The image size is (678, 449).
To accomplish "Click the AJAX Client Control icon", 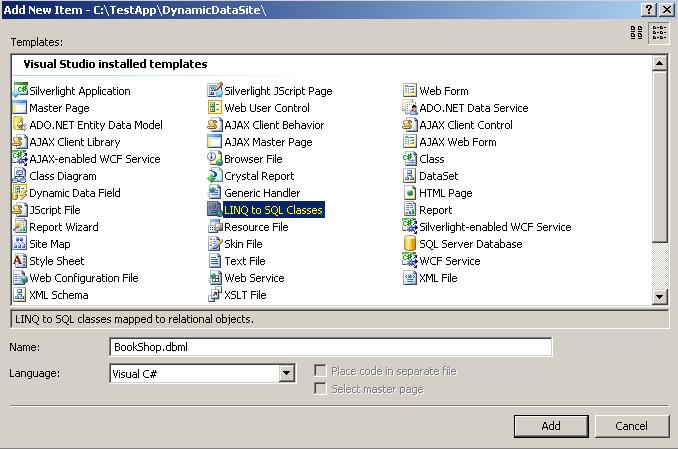I will tap(410, 125).
